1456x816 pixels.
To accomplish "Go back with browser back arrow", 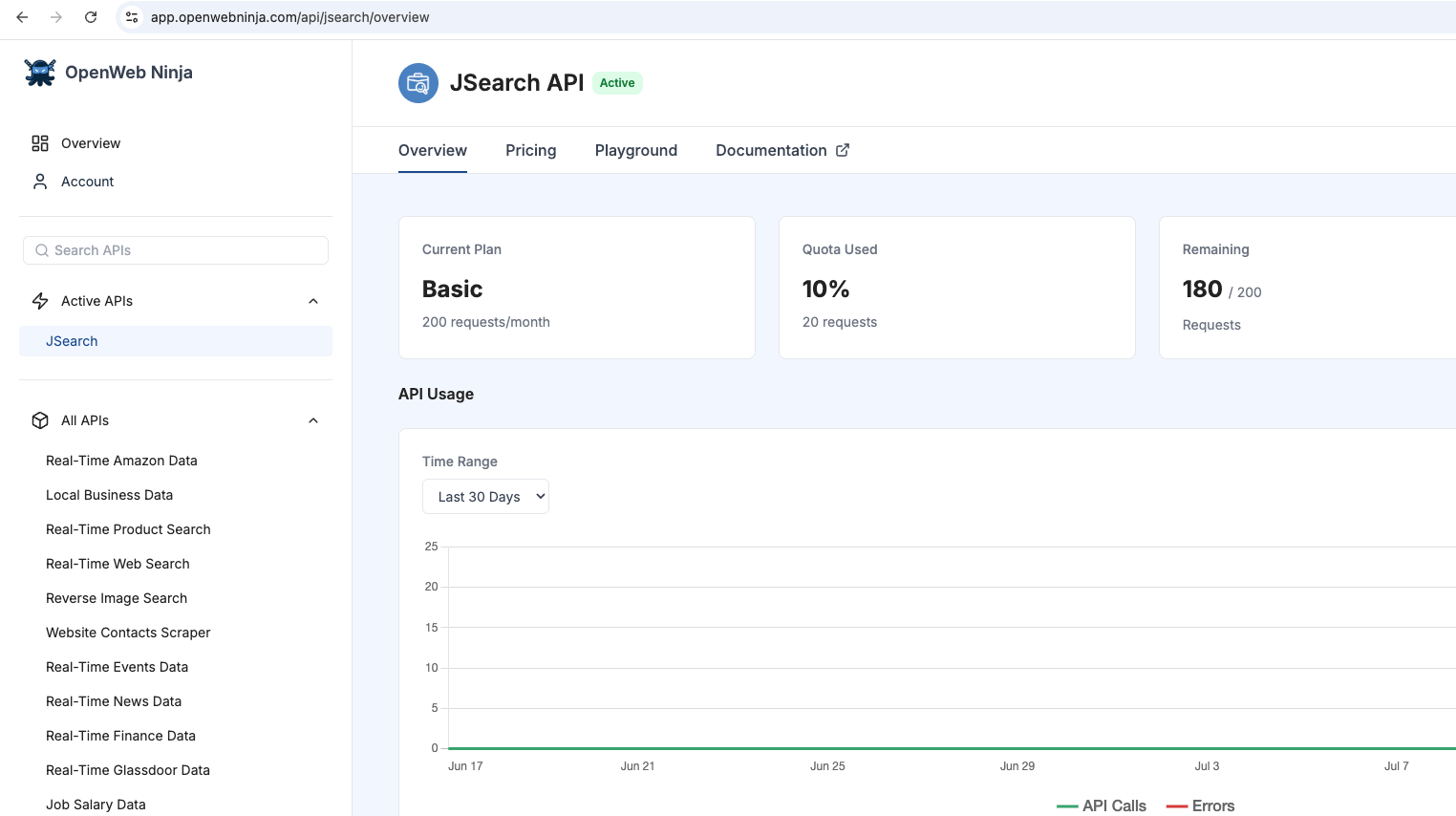I will pos(22,17).
